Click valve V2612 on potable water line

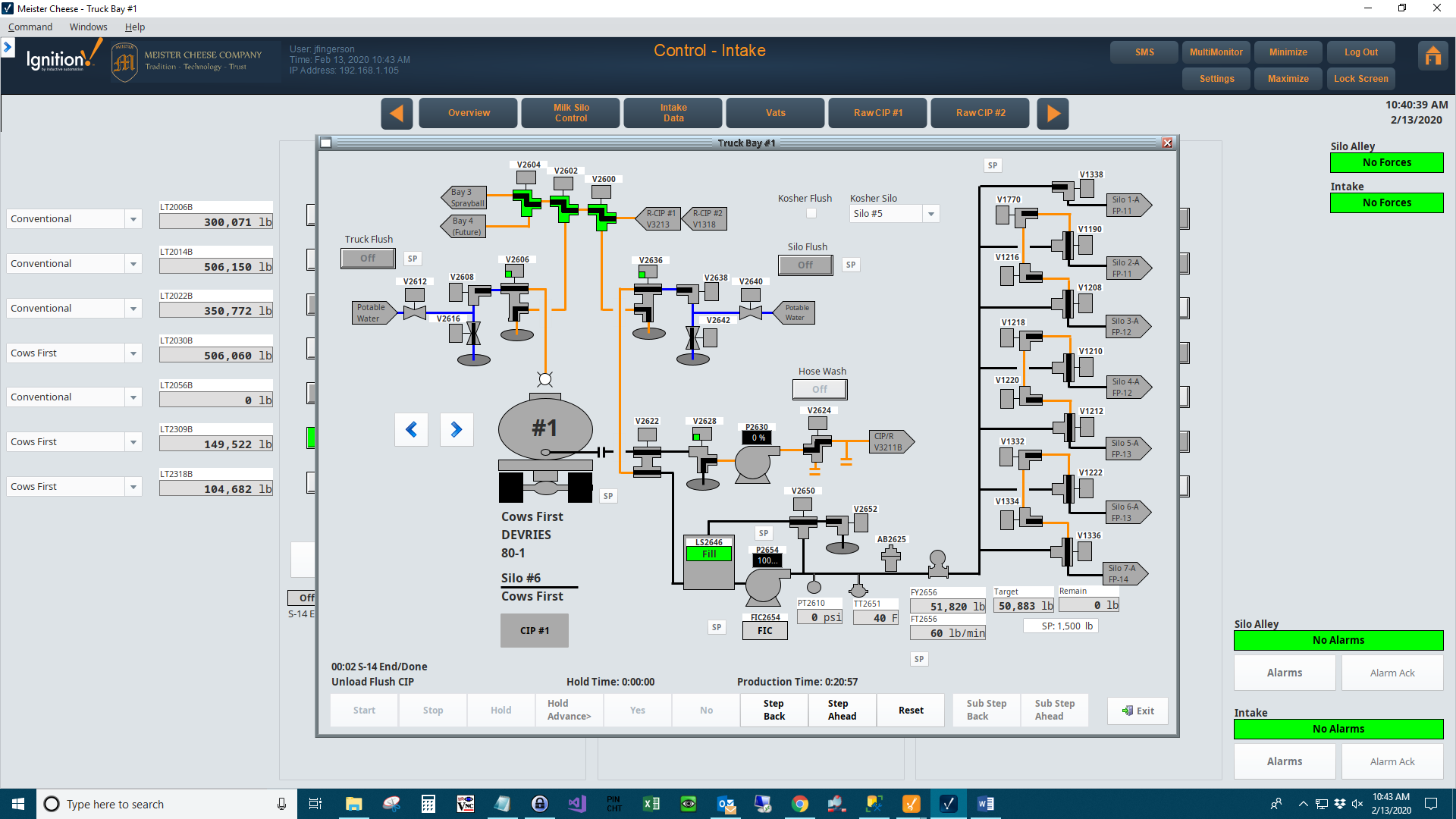[x=415, y=312]
